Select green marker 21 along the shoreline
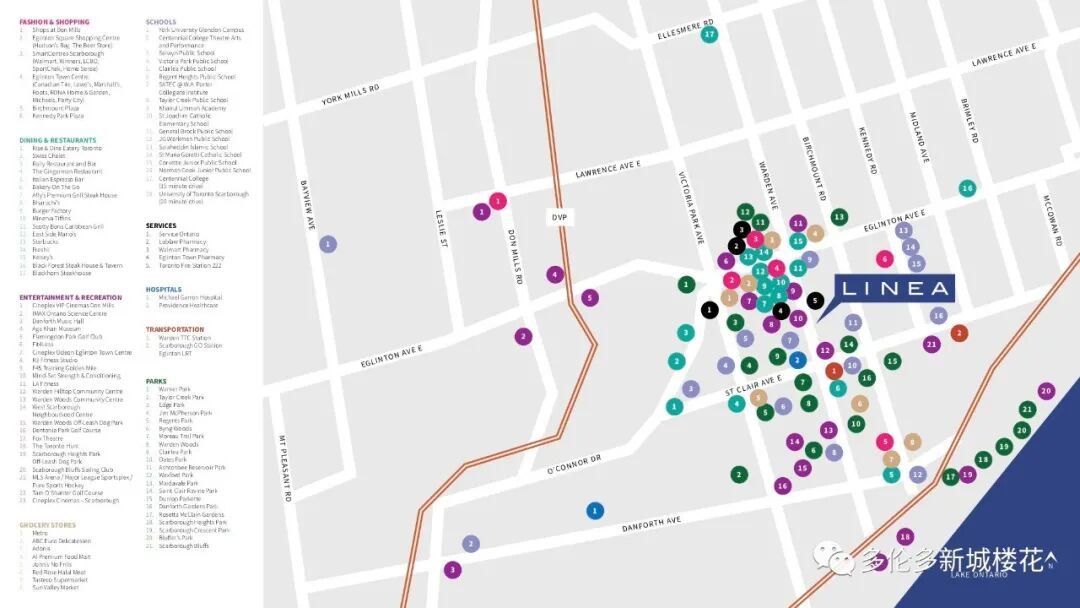This screenshot has height=608, width=1080. pos(1028,409)
